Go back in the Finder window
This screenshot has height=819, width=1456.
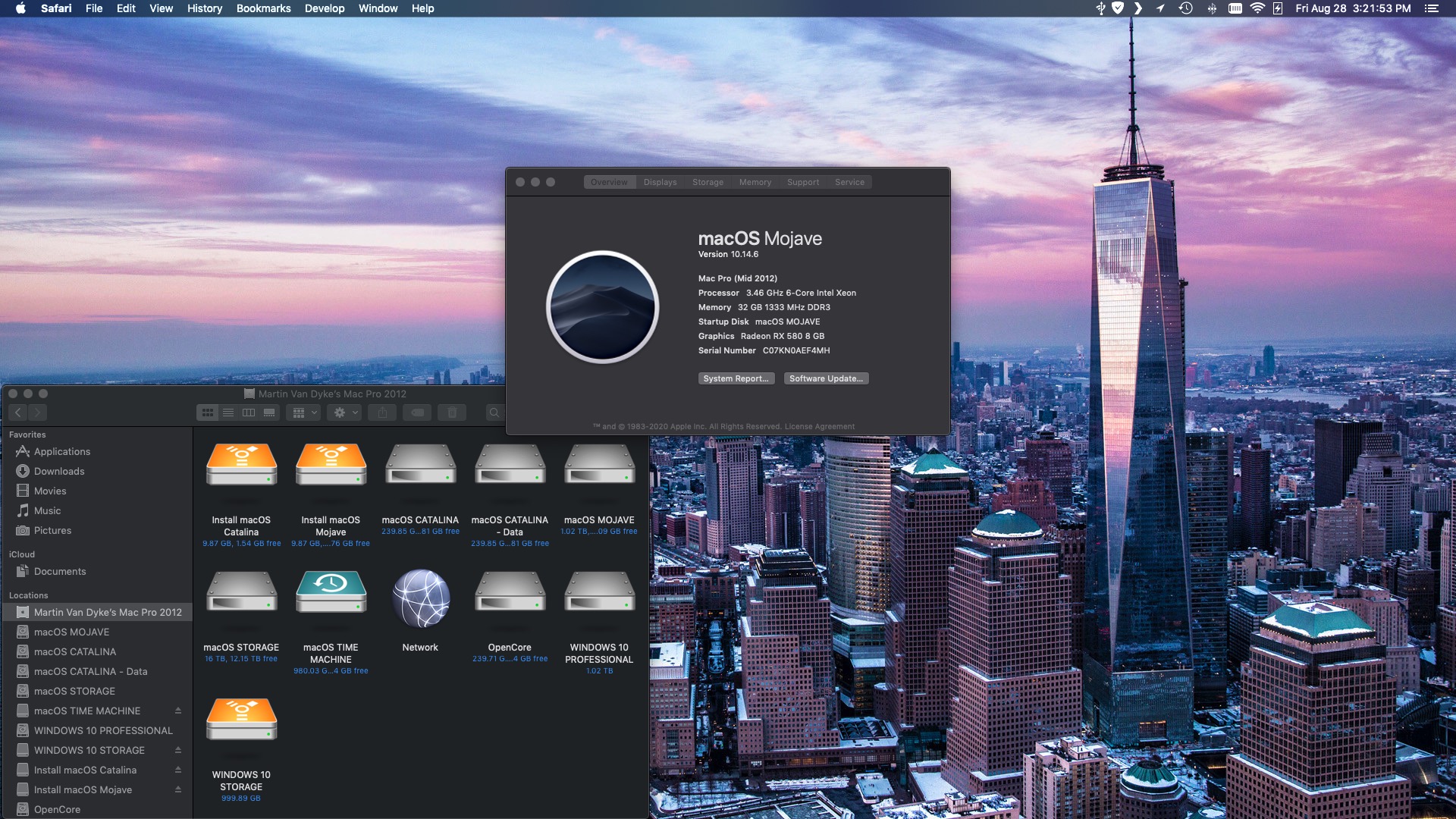(18, 413)
